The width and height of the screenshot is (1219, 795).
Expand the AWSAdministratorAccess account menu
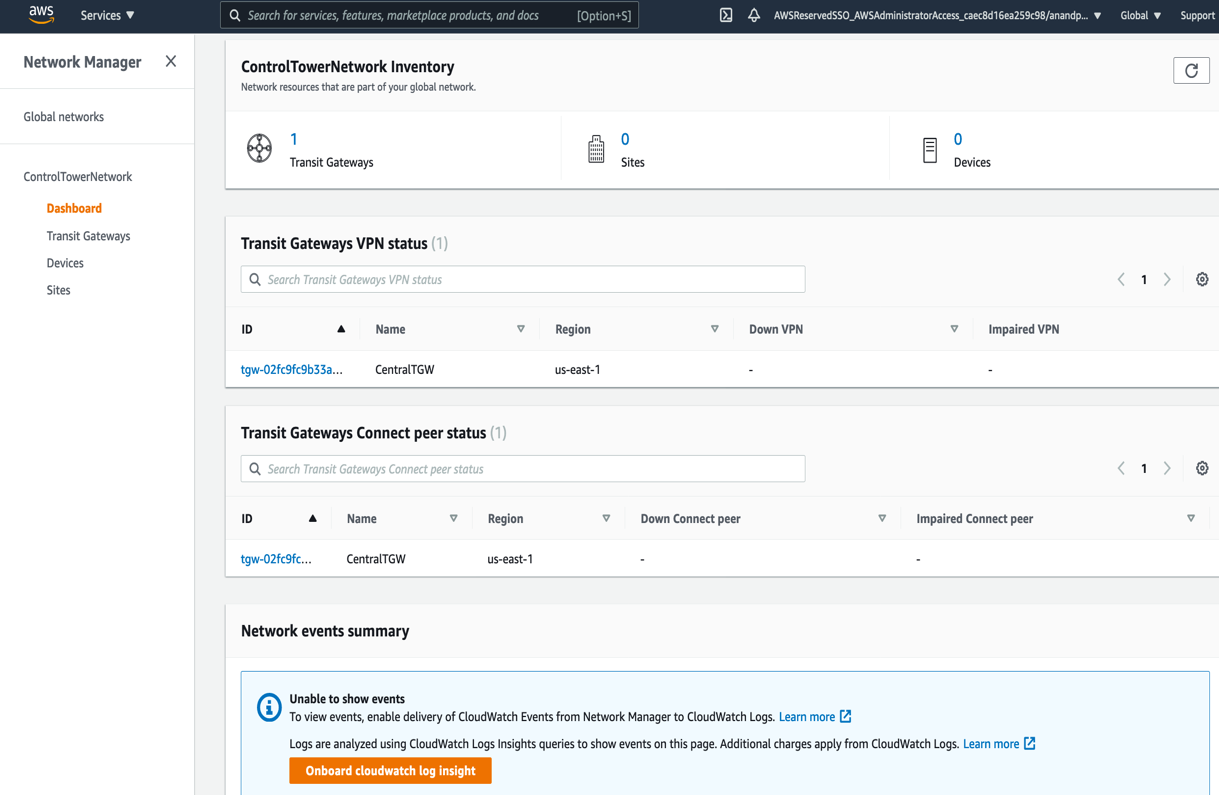[x=935, y=15]
